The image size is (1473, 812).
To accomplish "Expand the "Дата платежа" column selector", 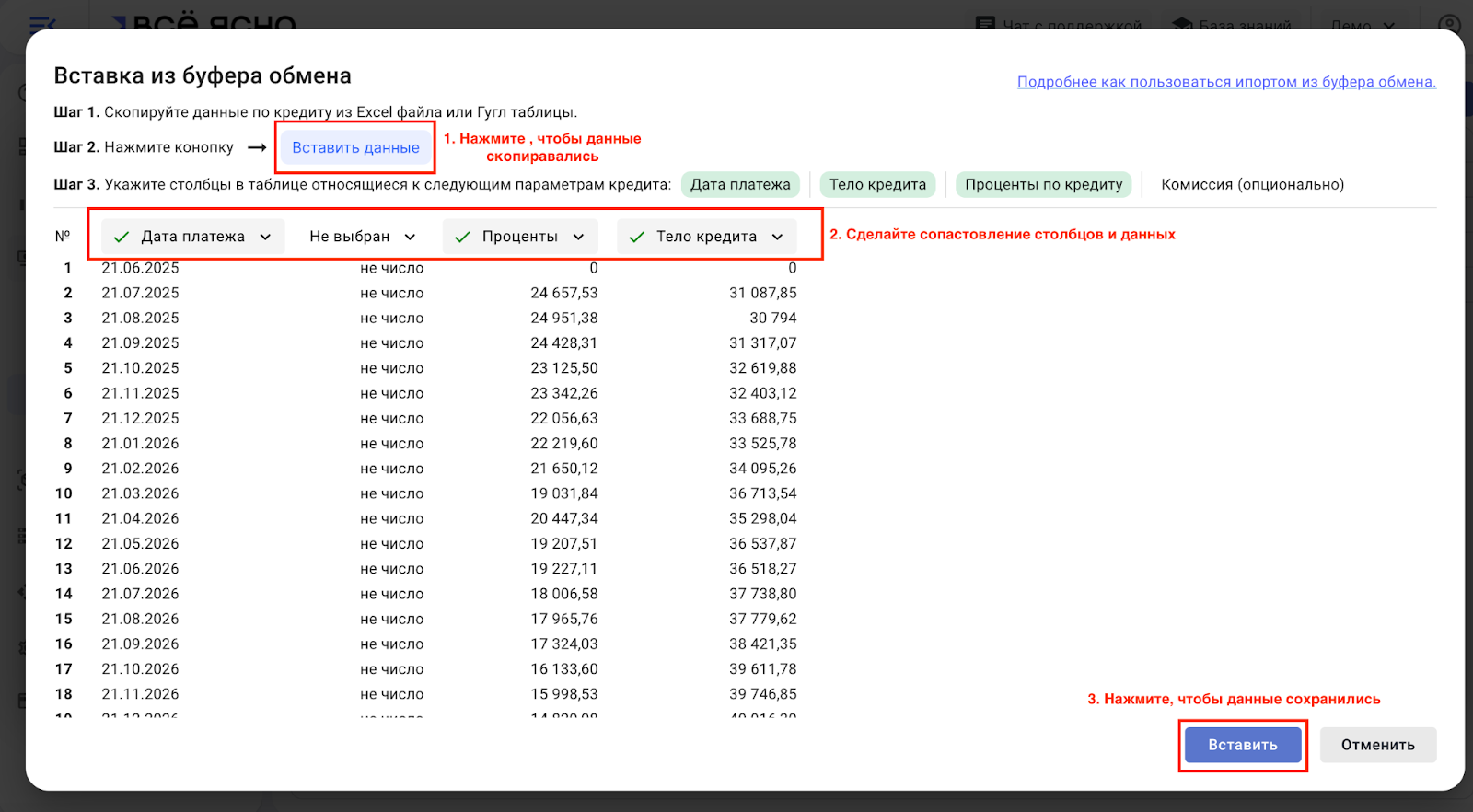I will [192, 237].
